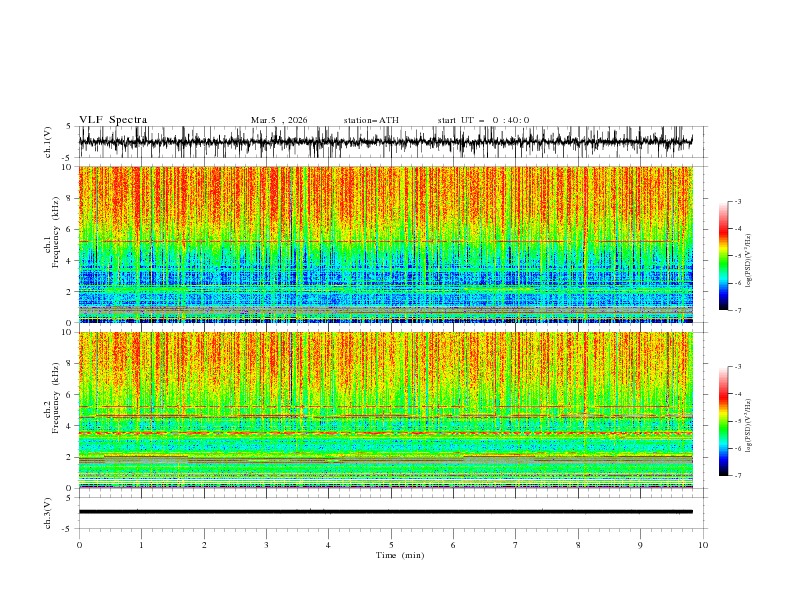Select the date text "Mar.5 , 2026"
The width and height of the screenshot is (792, 612).
(279, 120)
